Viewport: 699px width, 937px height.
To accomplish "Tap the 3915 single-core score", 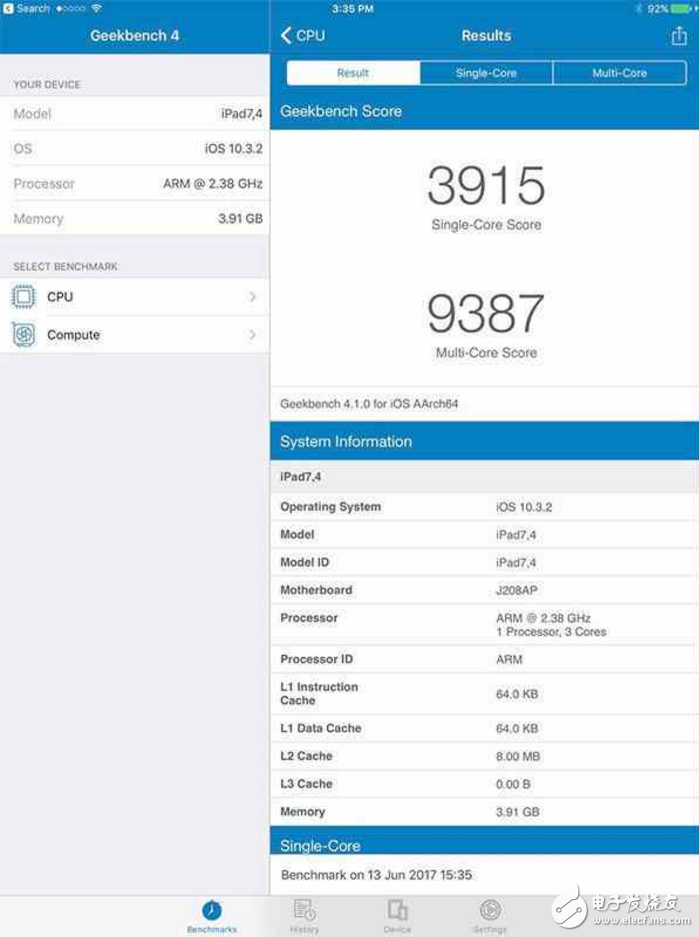I will [486, 185].
